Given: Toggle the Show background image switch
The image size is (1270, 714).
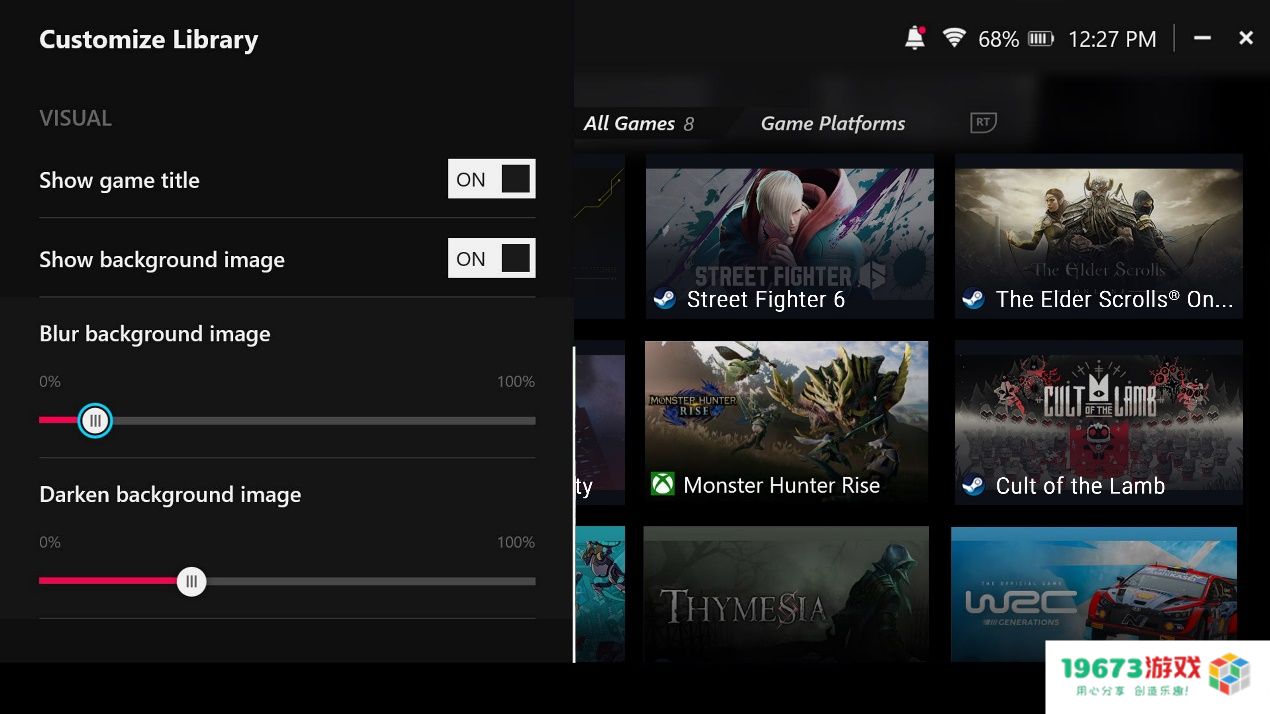Looking at the screenshot, I should coord(491,258).
